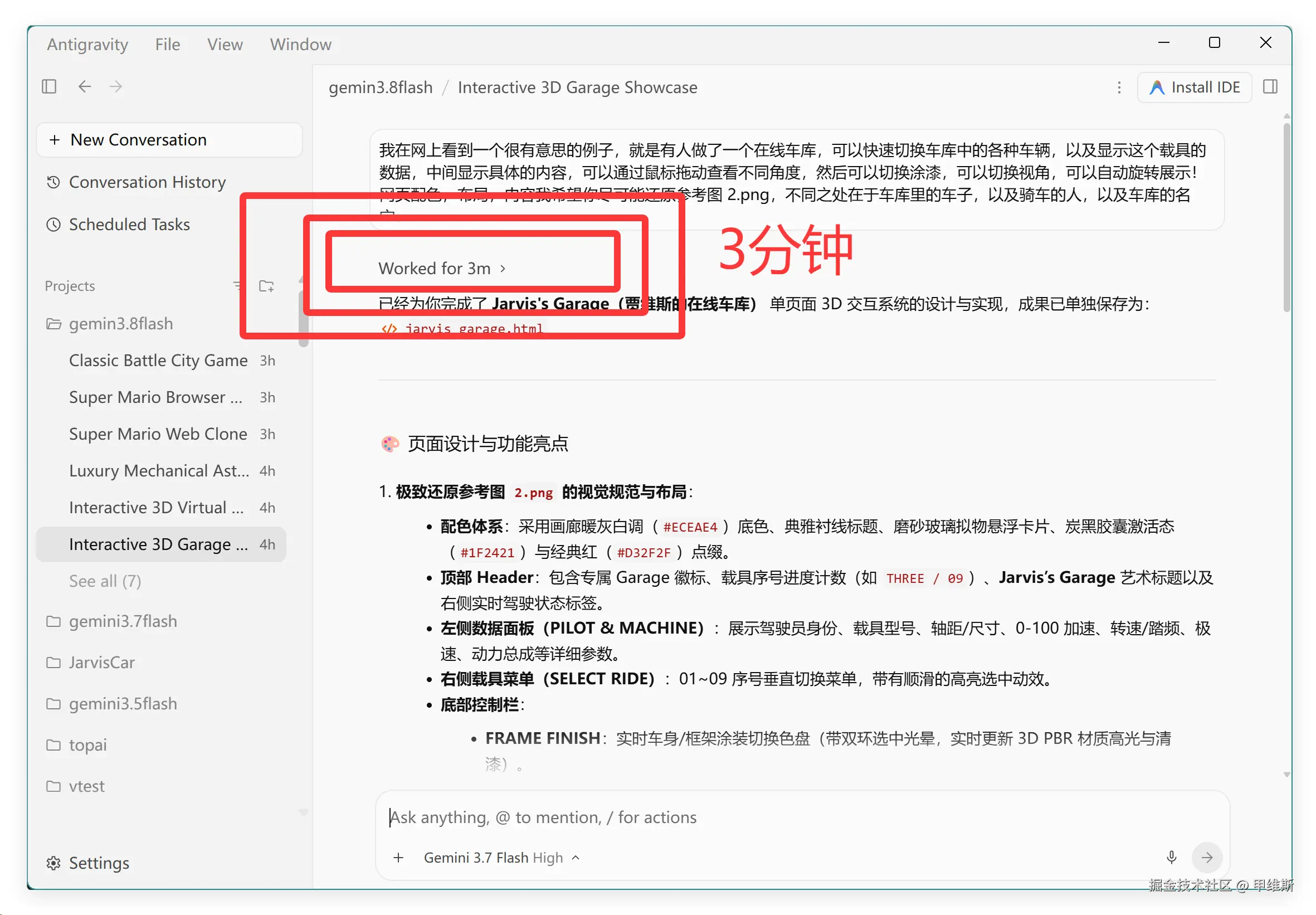Click the Install IDE button

click(x=1194, y=87)
